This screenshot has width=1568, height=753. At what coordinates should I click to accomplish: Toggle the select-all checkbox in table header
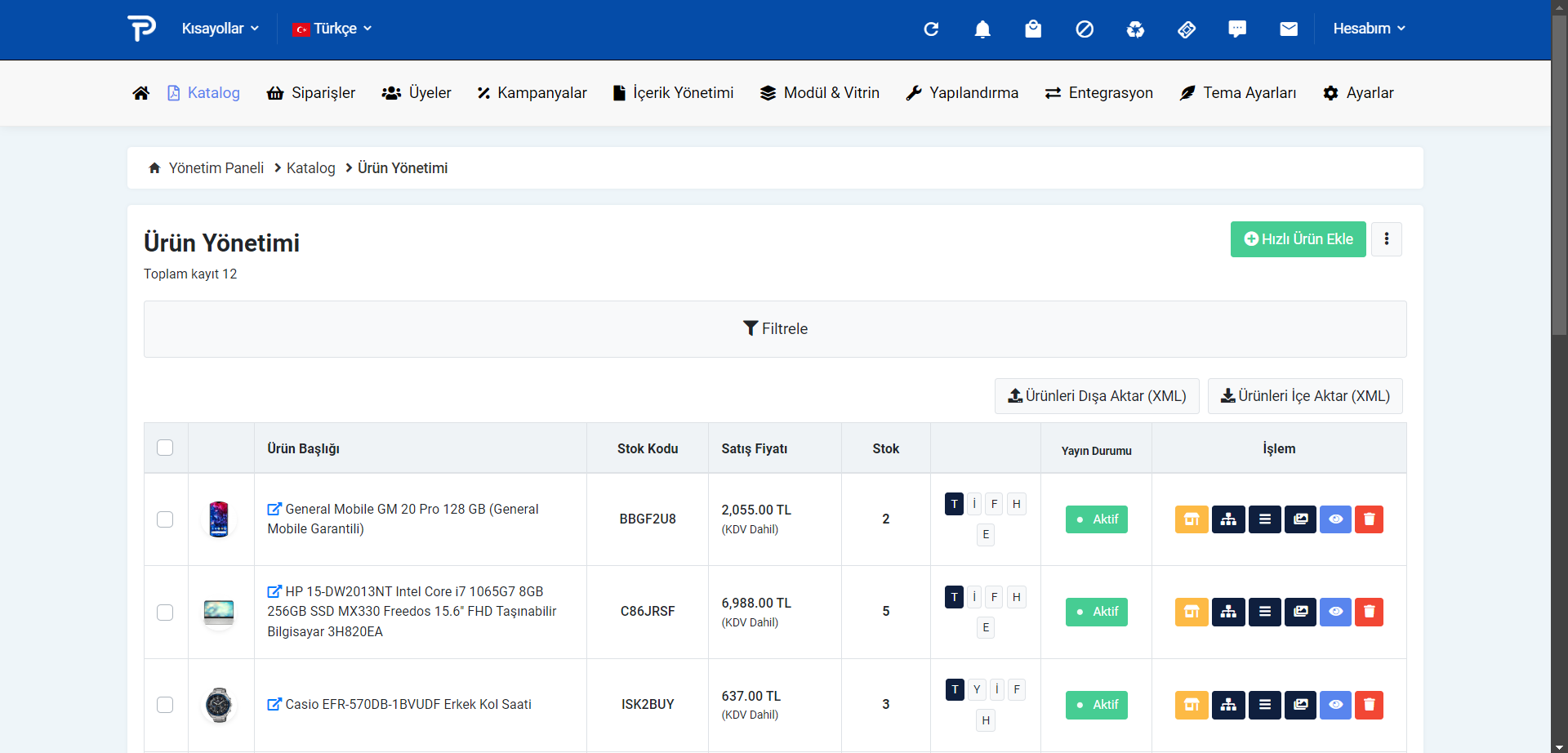click(x=165, y=448)
